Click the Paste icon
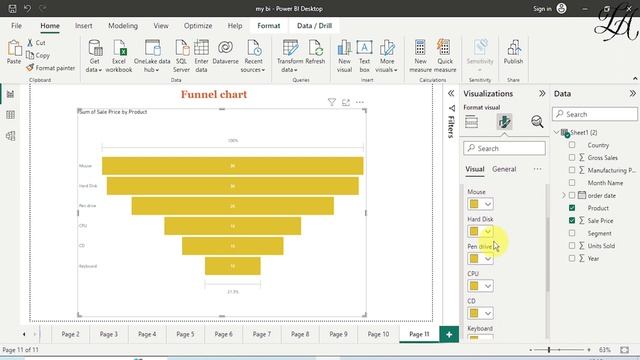Image resolution: width=640 pixels, height=360 pixels. (14, 48)
